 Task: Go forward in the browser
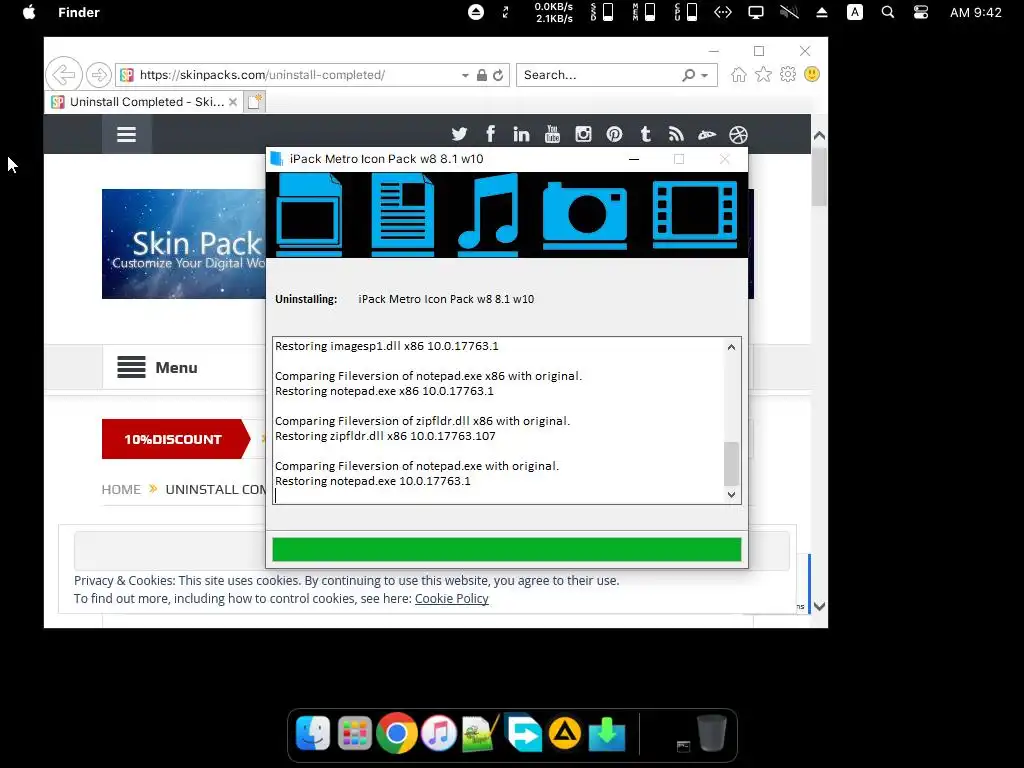pos(99,75)
